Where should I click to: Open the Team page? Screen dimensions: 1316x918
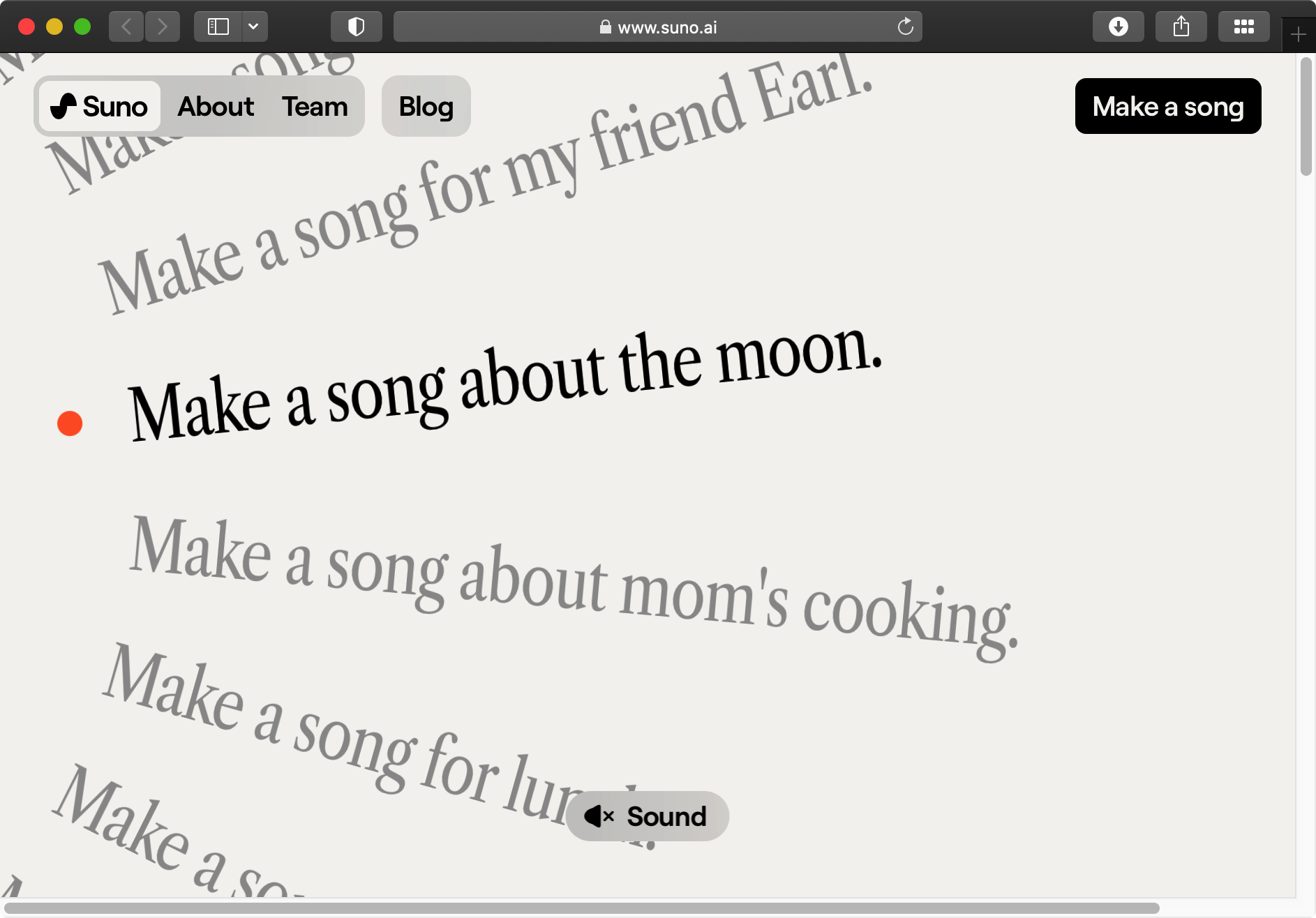point(315,106)
